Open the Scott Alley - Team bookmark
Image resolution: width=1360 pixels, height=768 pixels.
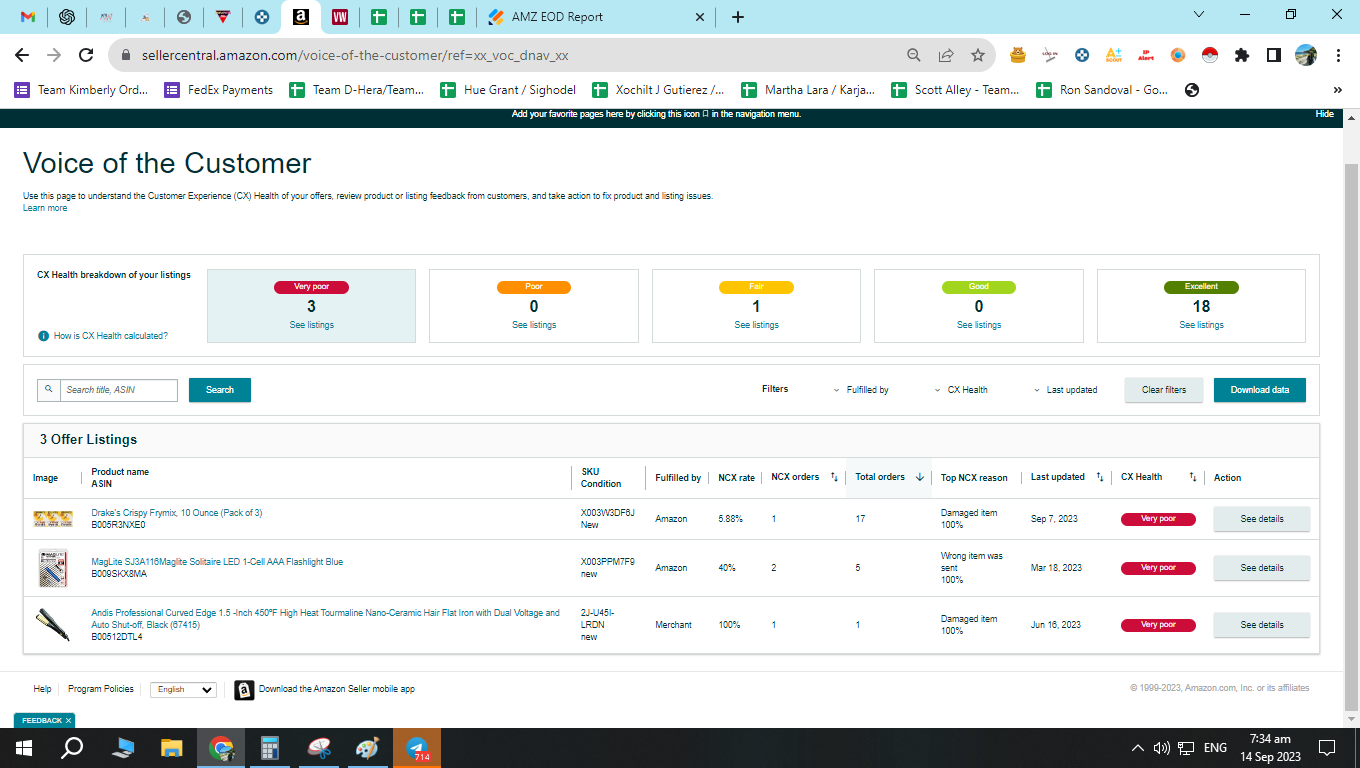(x=956, y=90)
